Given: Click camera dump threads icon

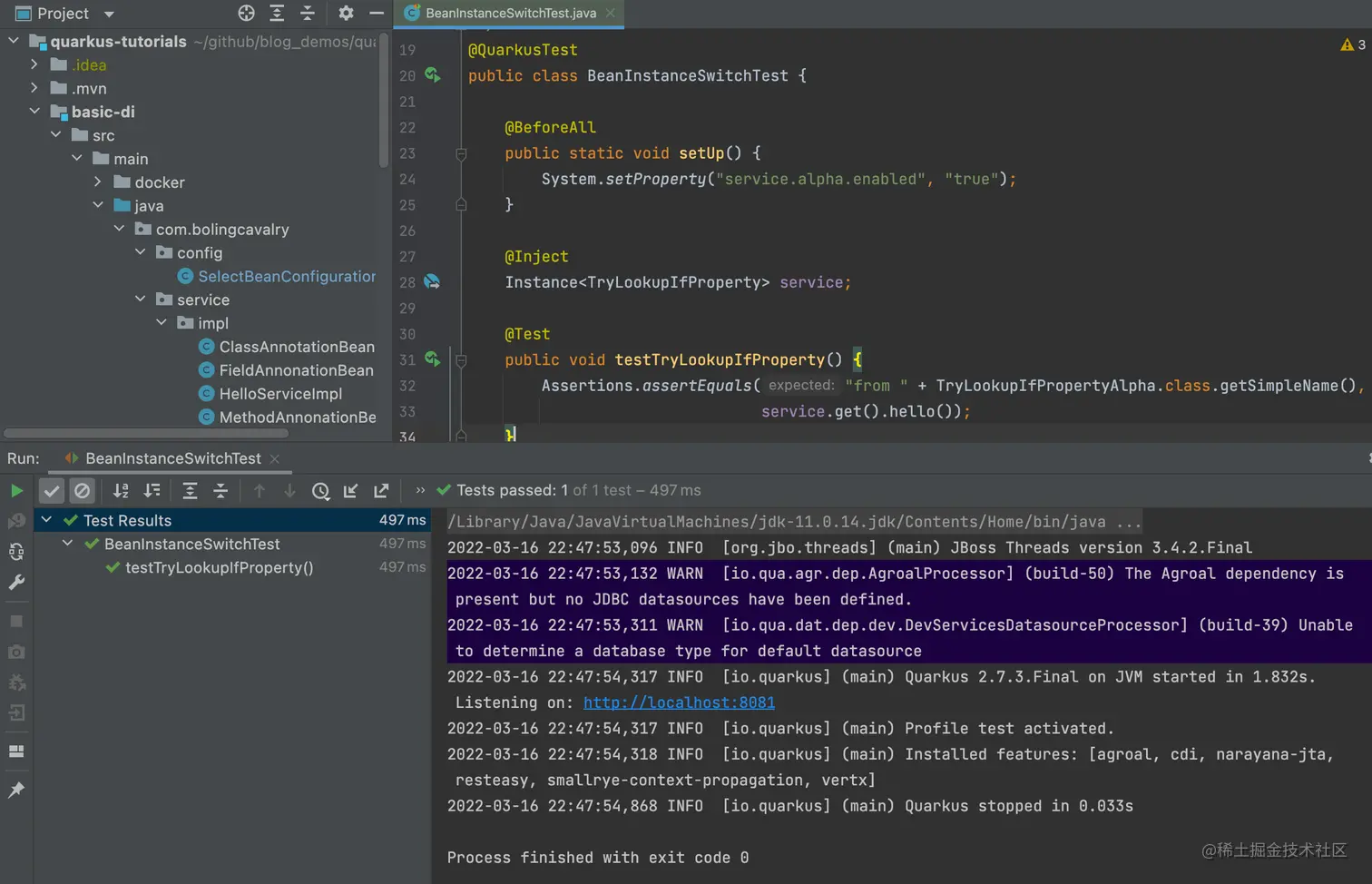Looking at the screenshot, I should pos(16,653).
